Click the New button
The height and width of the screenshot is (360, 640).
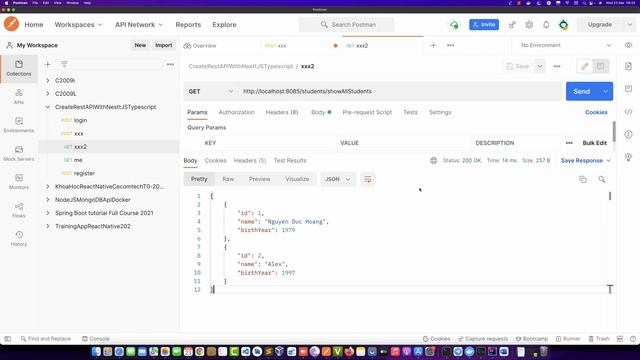tap(140, 45)
